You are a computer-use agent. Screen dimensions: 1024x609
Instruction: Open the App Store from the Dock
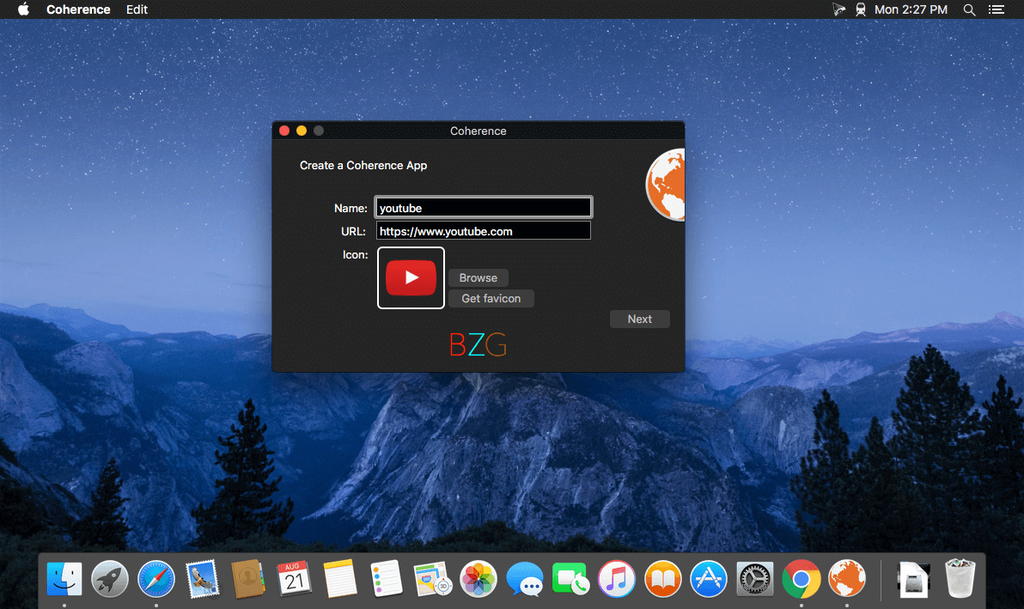[x=709, y=578]
